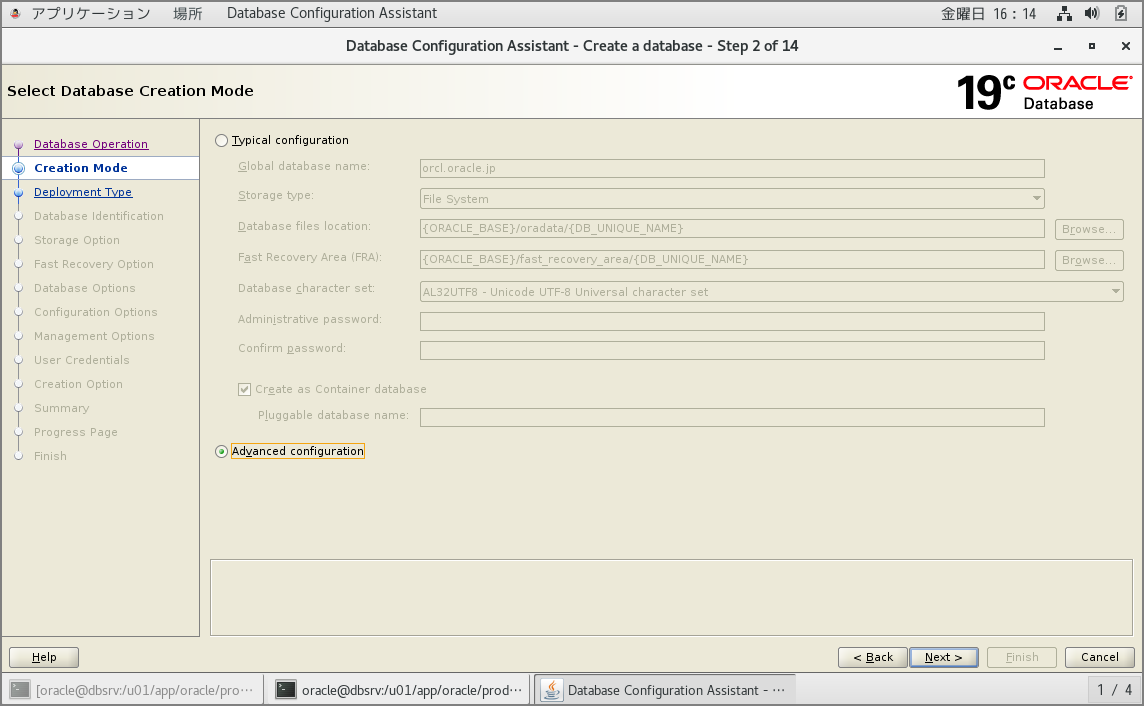Click the first terminal icon in taskbar

click(20, 690)
